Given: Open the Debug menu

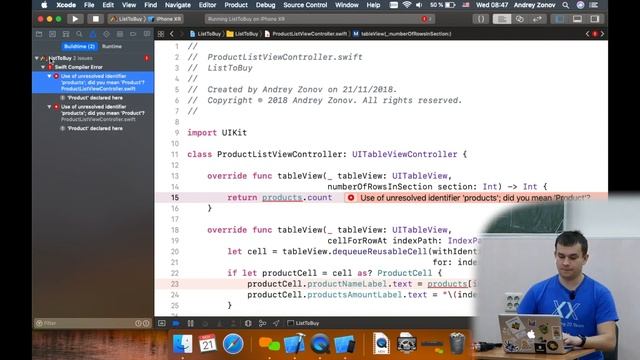Looking at the screenshot, I should (265, 5).
